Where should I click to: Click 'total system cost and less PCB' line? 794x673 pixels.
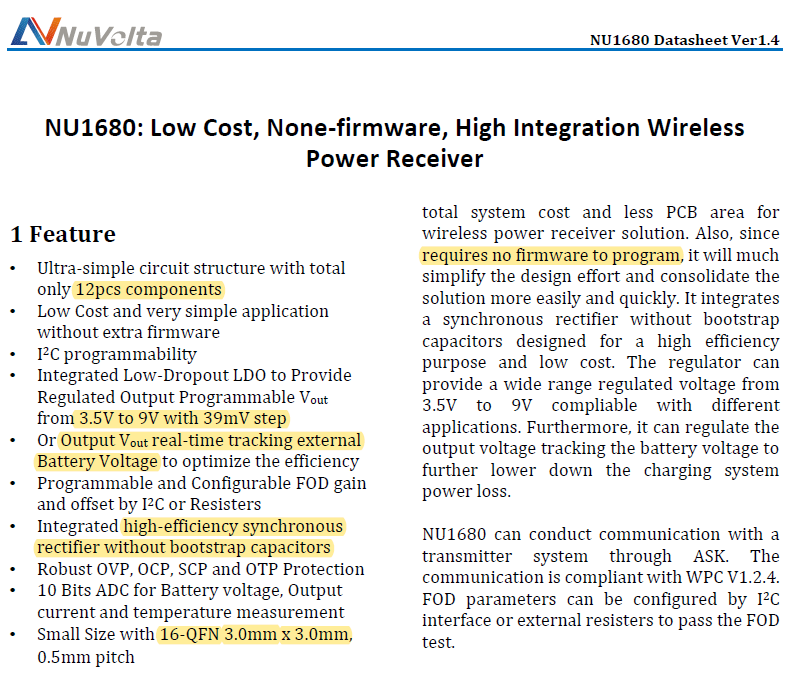coord(601,212)
